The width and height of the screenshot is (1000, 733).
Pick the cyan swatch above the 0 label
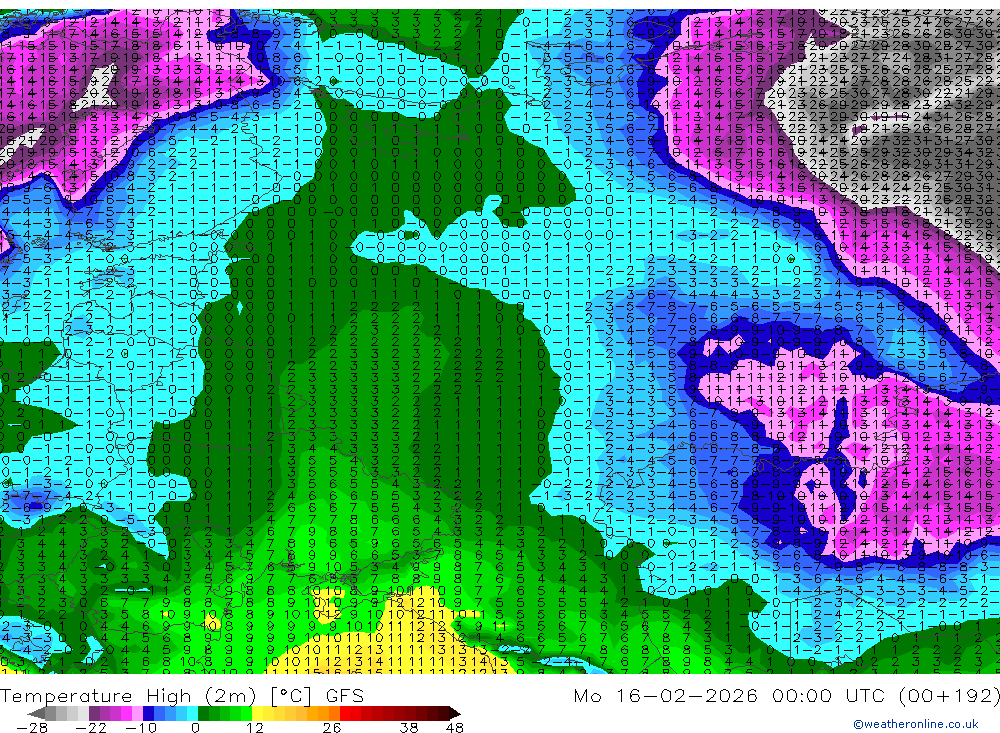click(x=192, y=713)
